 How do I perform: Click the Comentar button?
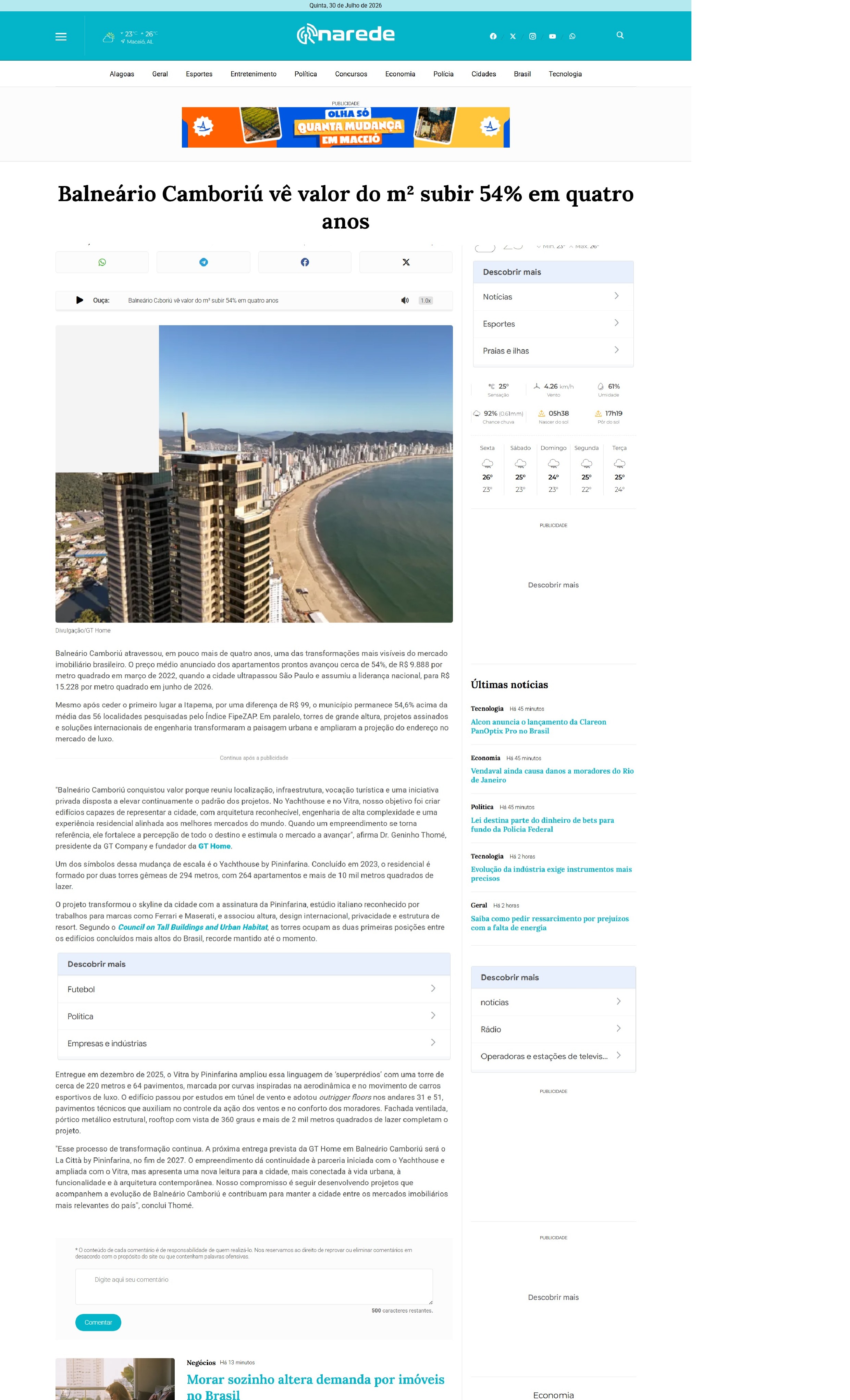point(98,1322)
